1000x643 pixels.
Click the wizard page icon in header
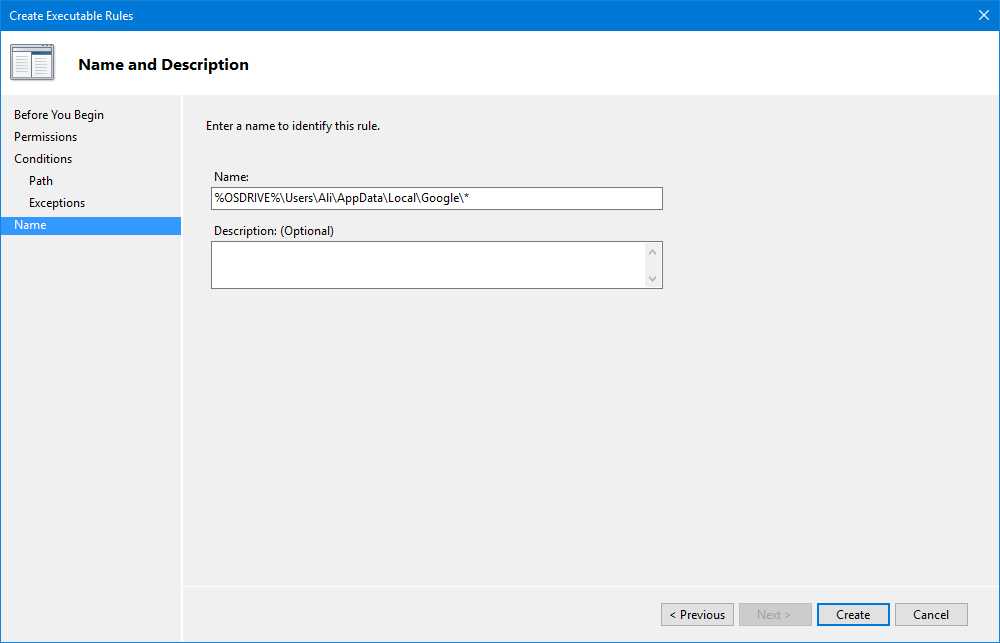click(x=32, y=63)
